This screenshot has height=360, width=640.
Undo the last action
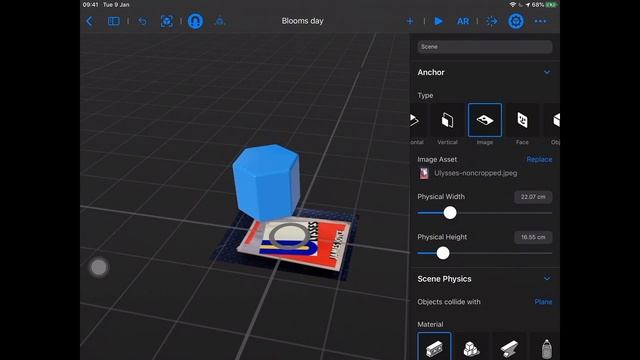(142, 21)
